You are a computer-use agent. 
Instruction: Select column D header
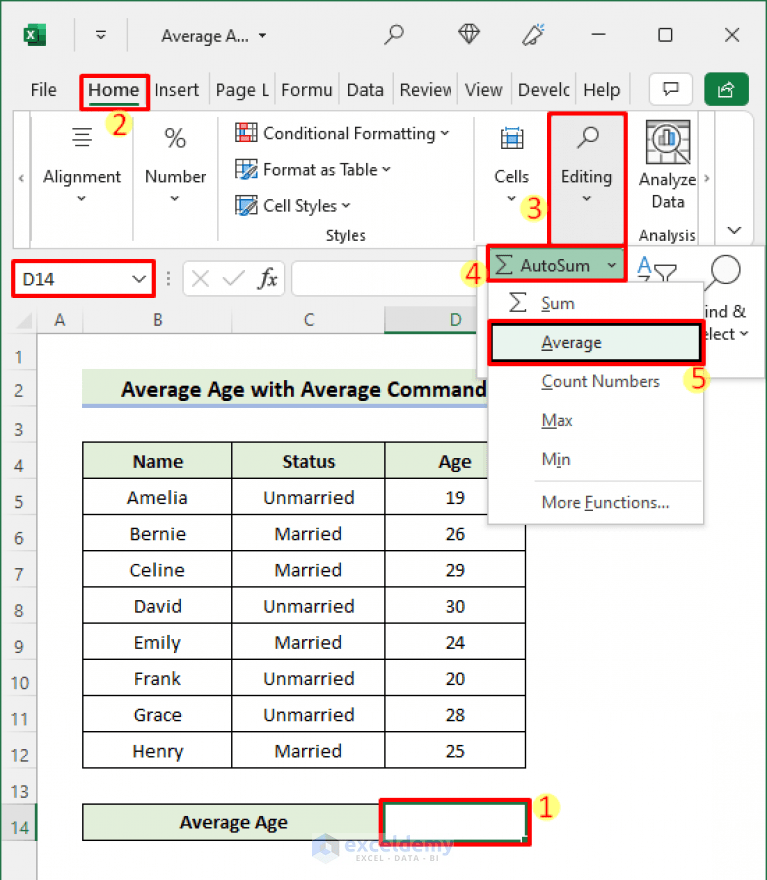tap(431, 320)
